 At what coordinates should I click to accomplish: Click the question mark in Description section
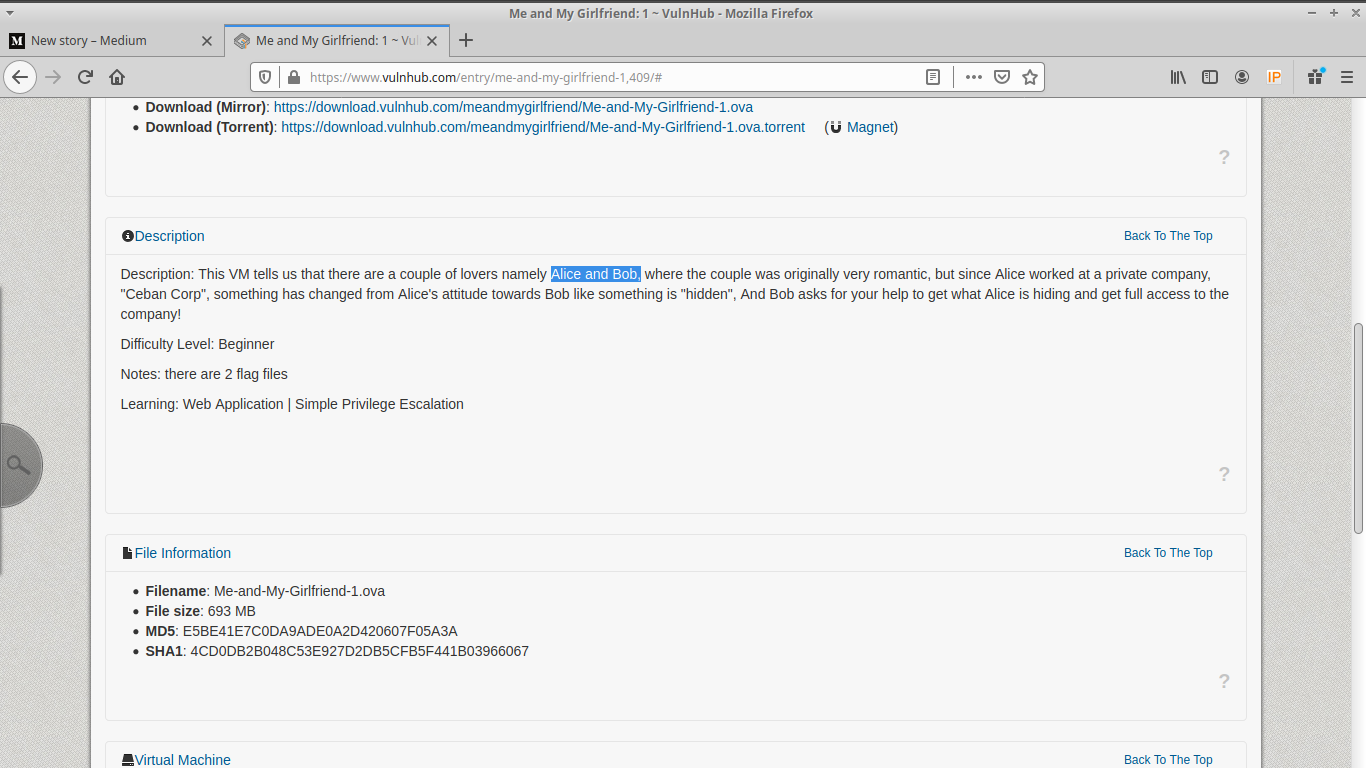pyautogui.click(x=1224, y=474)
